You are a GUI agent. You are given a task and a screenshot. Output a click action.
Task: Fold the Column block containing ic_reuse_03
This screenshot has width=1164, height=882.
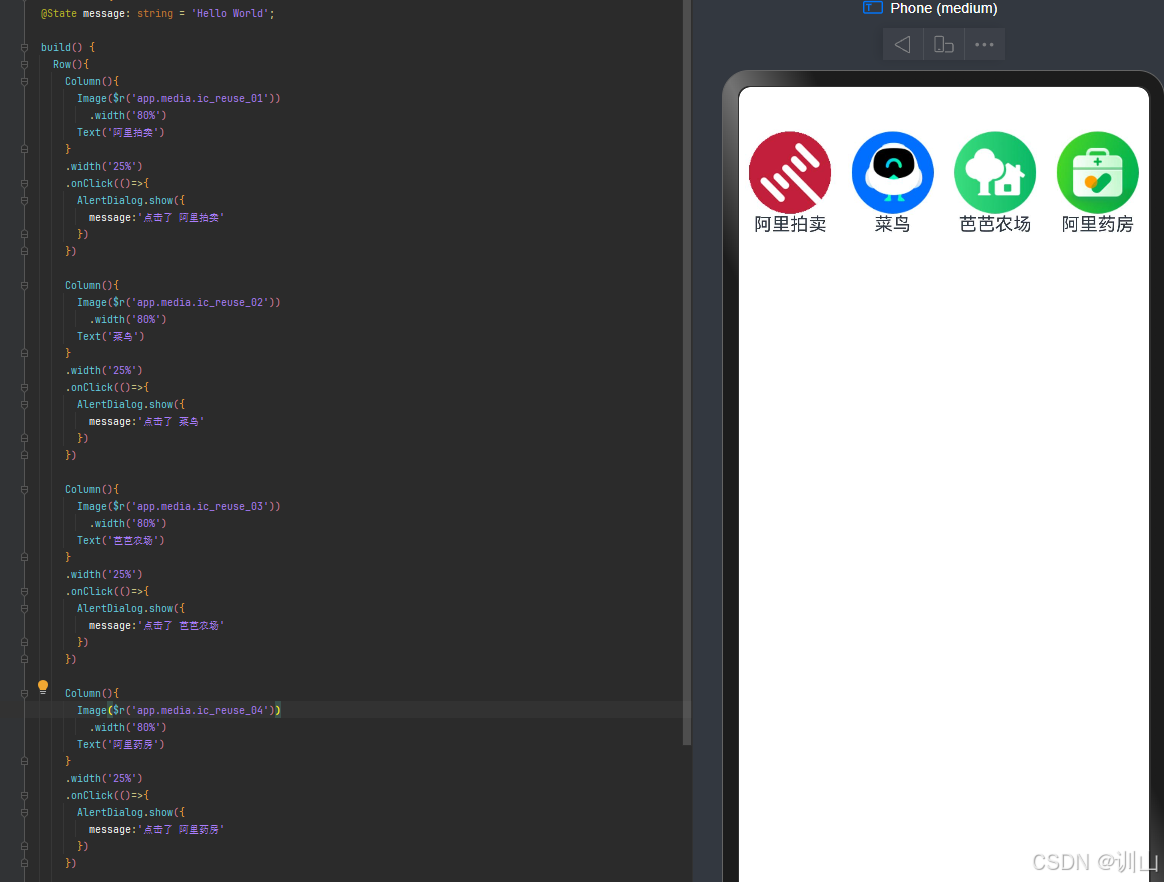pos(24,489)
